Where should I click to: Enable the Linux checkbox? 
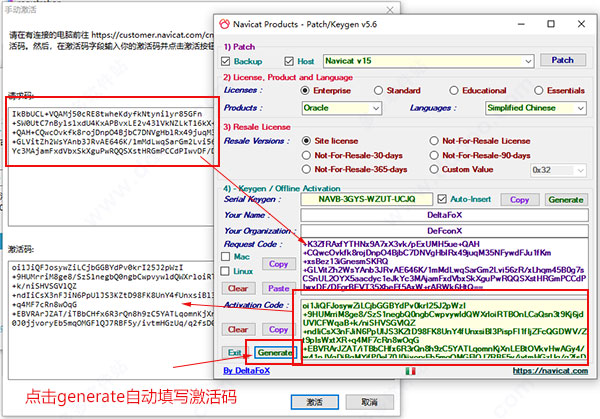tap(226, 271)
